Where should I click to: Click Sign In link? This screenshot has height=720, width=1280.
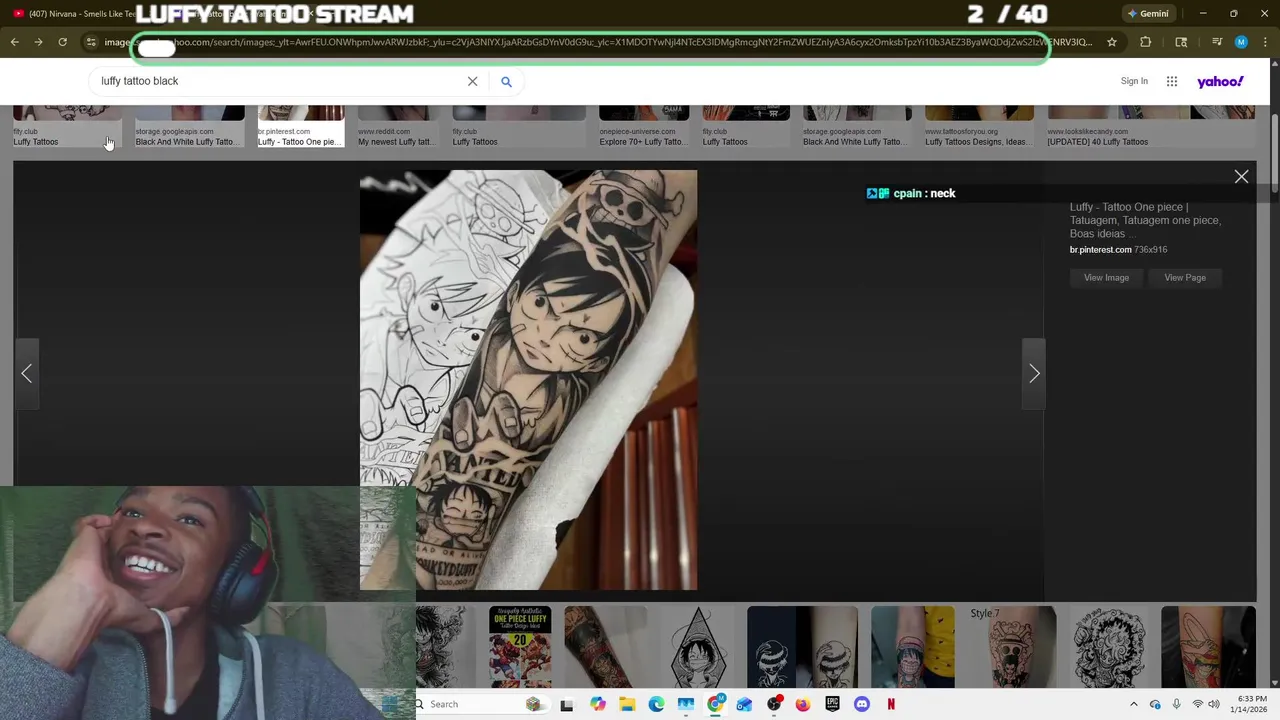click(1134, 81)
